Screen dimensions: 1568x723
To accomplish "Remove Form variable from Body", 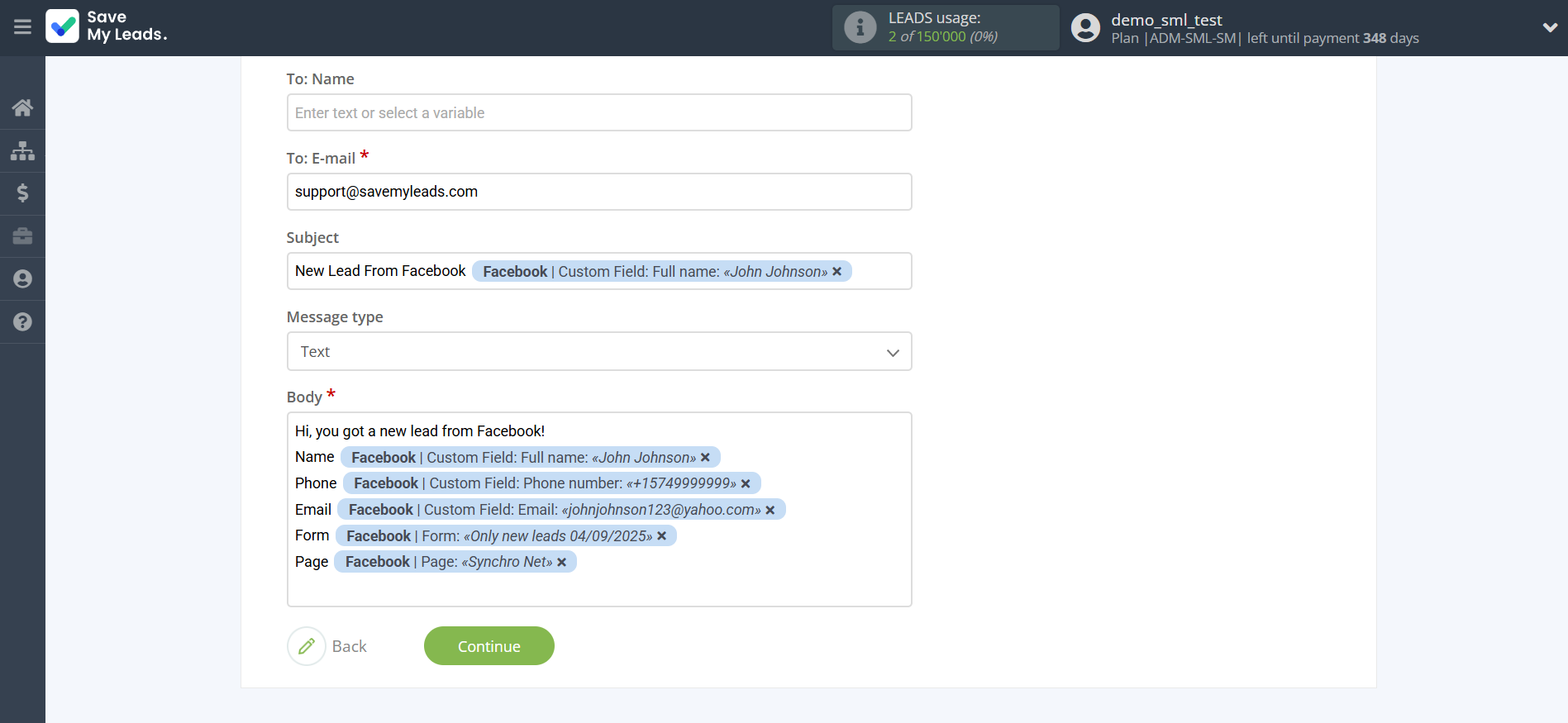I will coord(661,536).
